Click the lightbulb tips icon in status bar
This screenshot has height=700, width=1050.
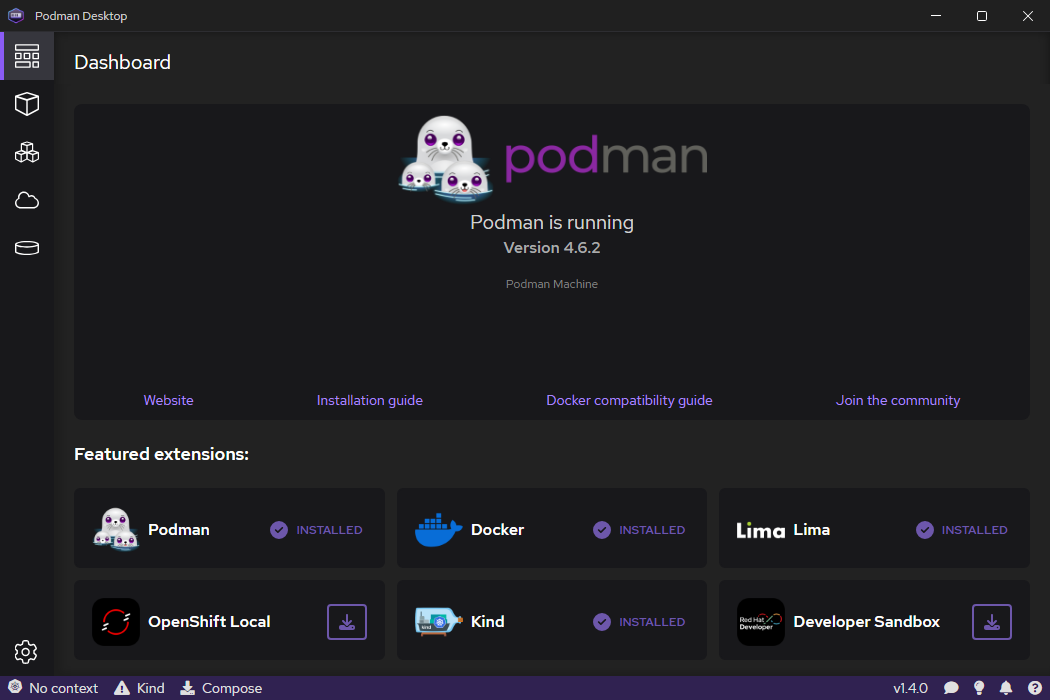coord(979,688)
